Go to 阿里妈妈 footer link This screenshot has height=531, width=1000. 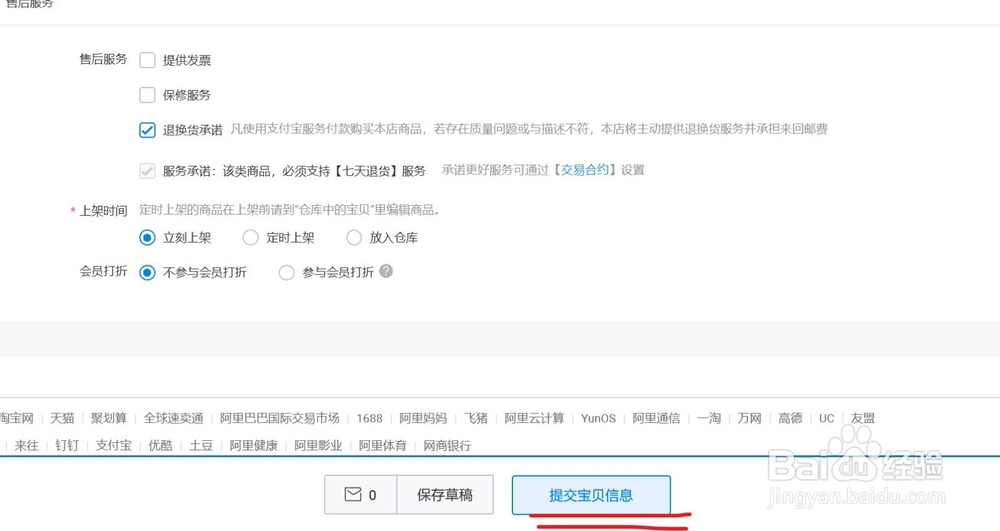(423, 418)
